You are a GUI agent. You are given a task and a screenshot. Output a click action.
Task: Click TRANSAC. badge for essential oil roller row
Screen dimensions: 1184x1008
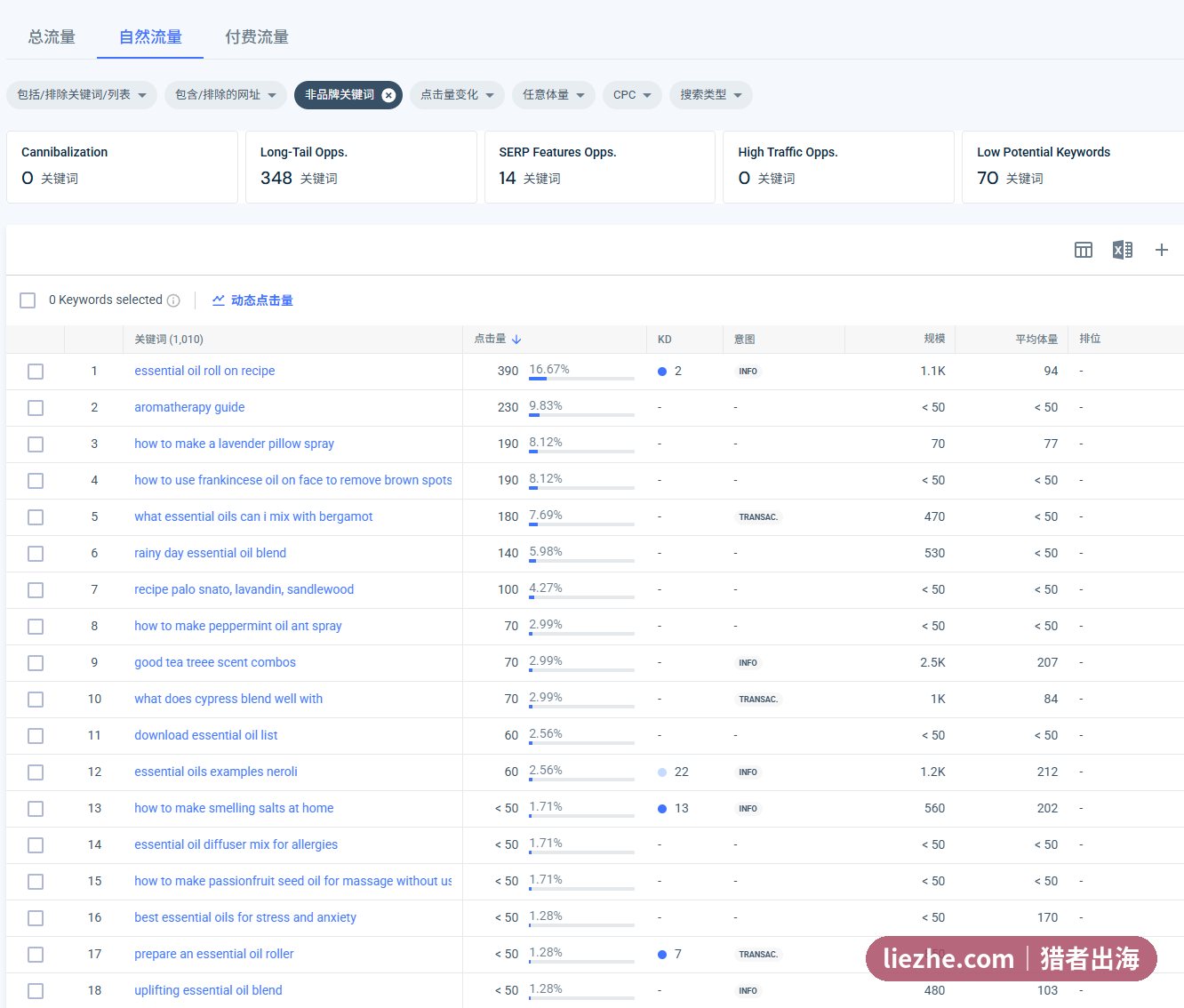point(758,955)
